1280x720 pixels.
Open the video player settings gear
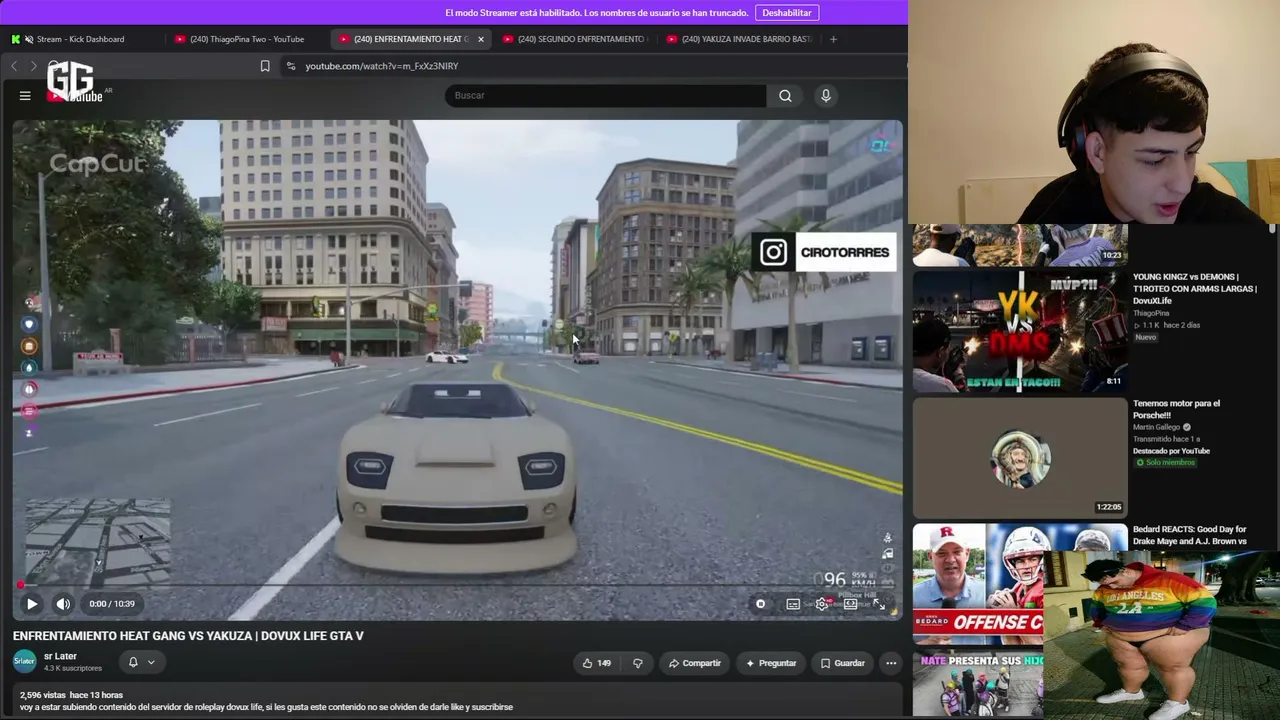point(822,604)
